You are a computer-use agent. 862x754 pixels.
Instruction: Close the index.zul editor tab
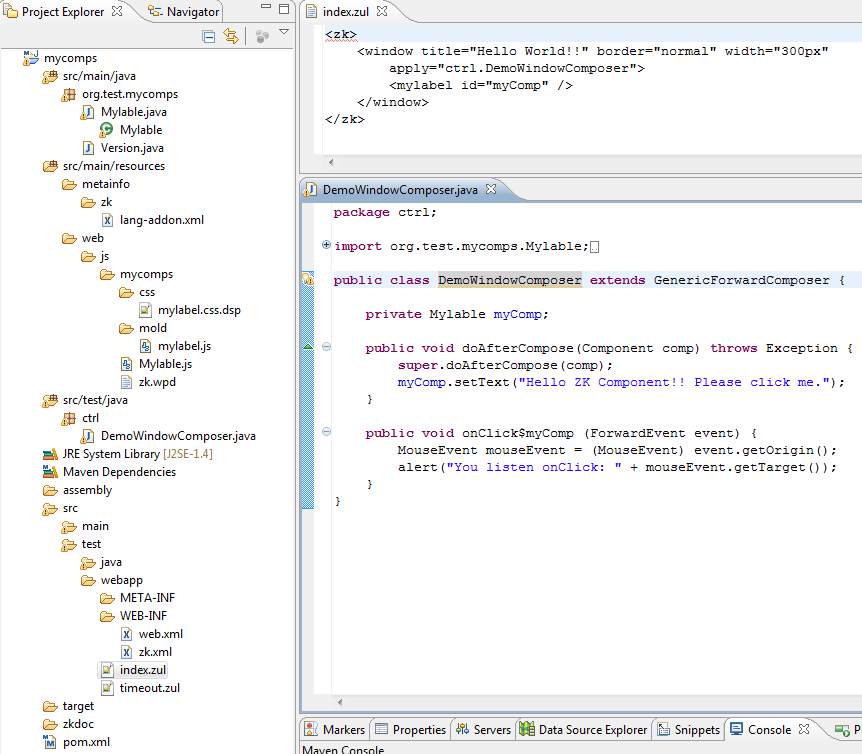pyautogui.click(x=382, y=11)
